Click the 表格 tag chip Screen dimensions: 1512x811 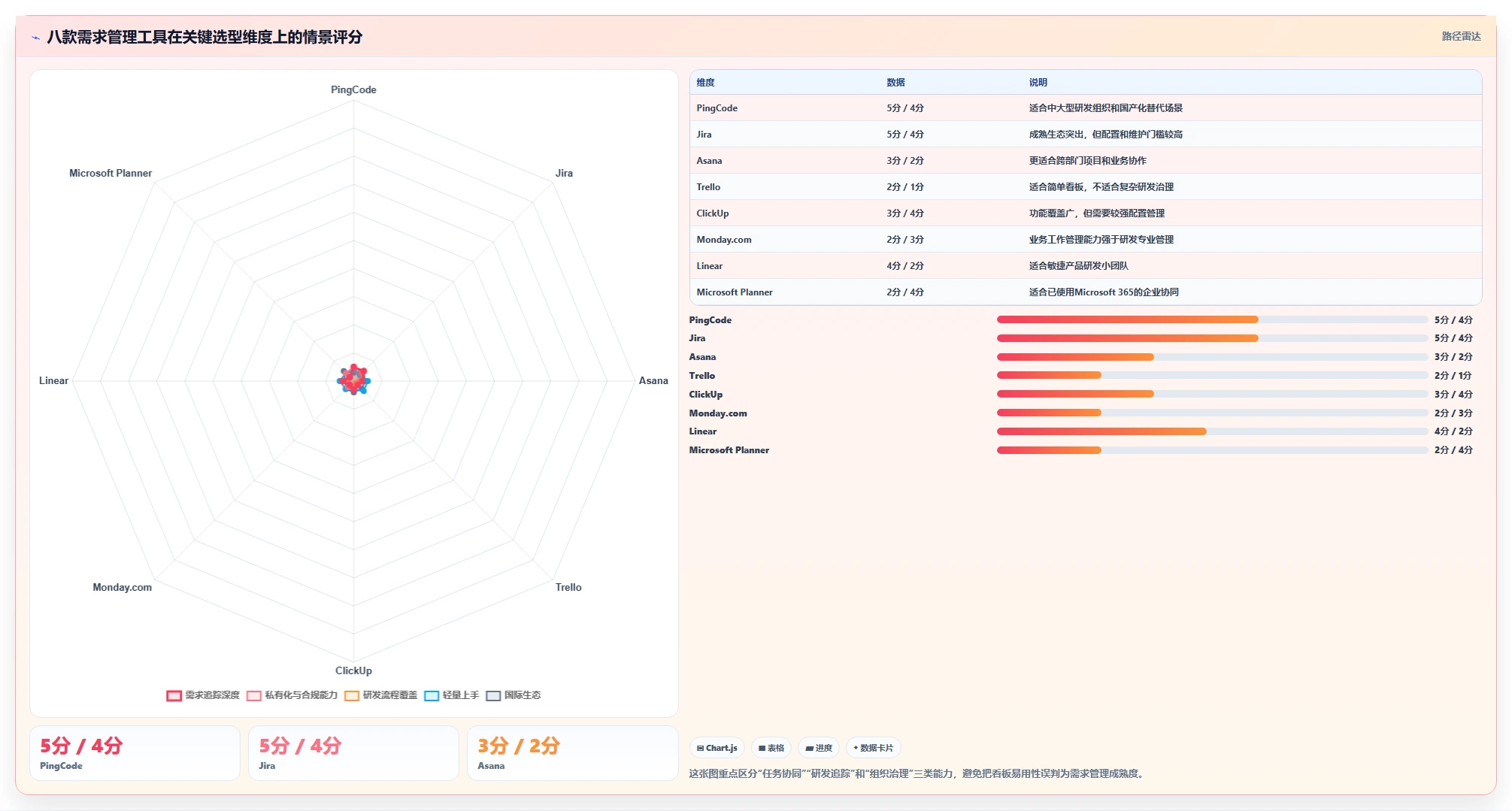(771, 748)
